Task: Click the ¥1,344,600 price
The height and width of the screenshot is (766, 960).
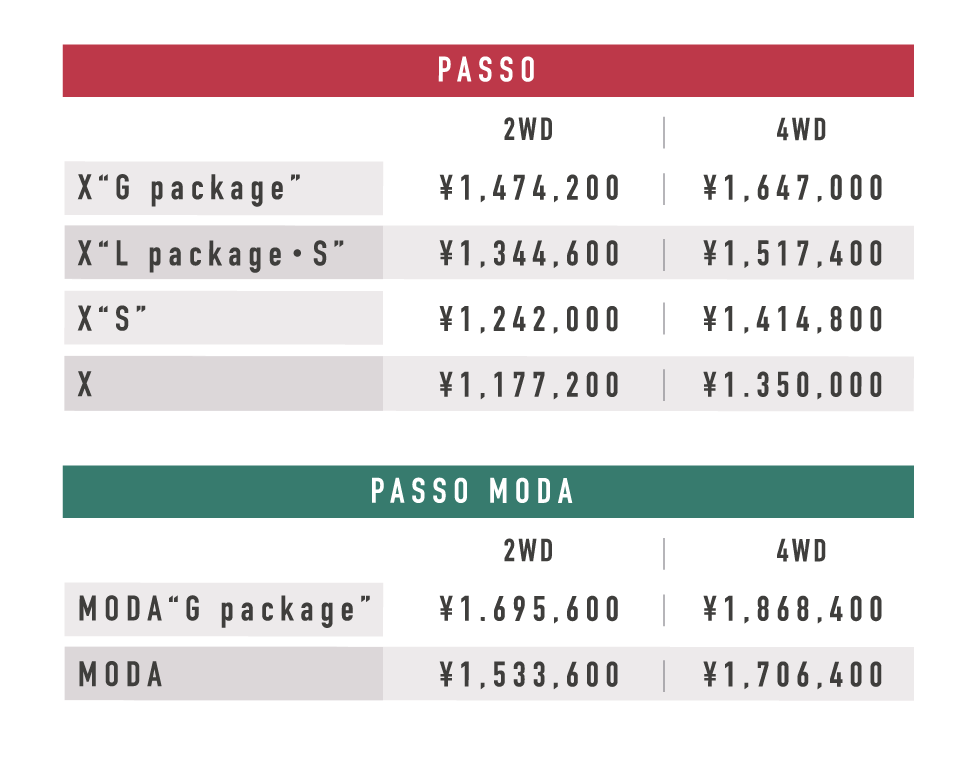Action: 530,253
